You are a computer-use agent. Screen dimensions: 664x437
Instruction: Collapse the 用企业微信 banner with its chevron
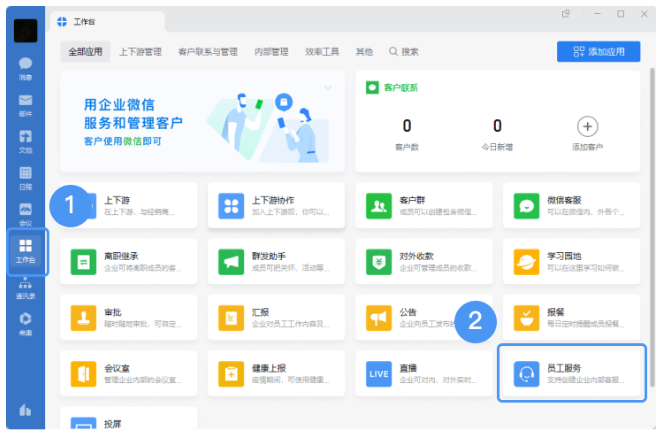327,87
